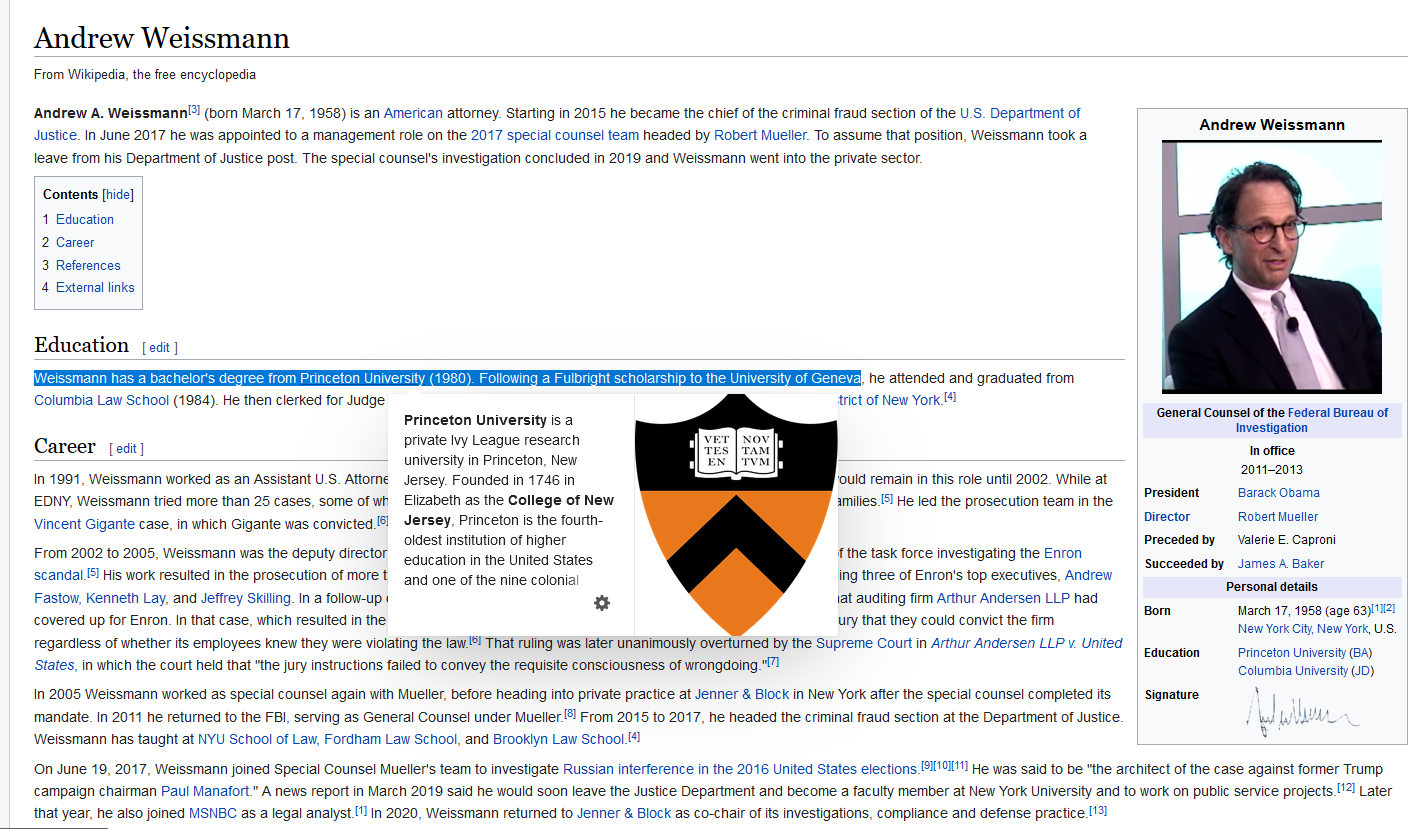Open Brooklyn Law School link
1412x829 pixels.
pos(558,739)
